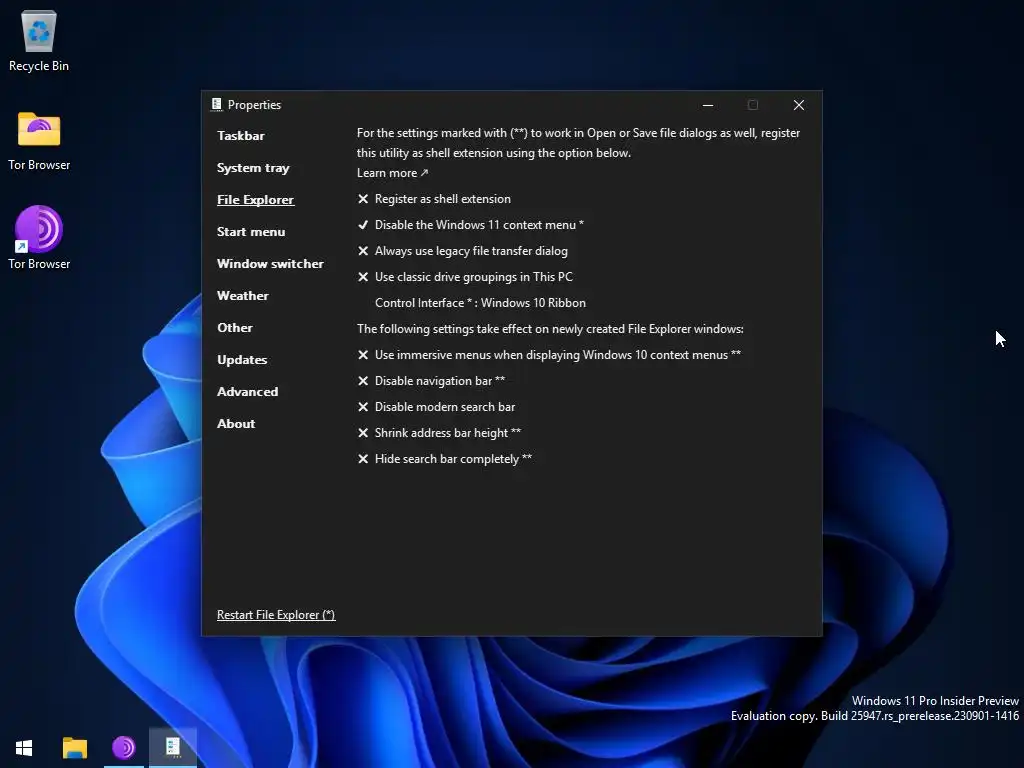
Task: Open the Weather settings section
Action: 243,296
